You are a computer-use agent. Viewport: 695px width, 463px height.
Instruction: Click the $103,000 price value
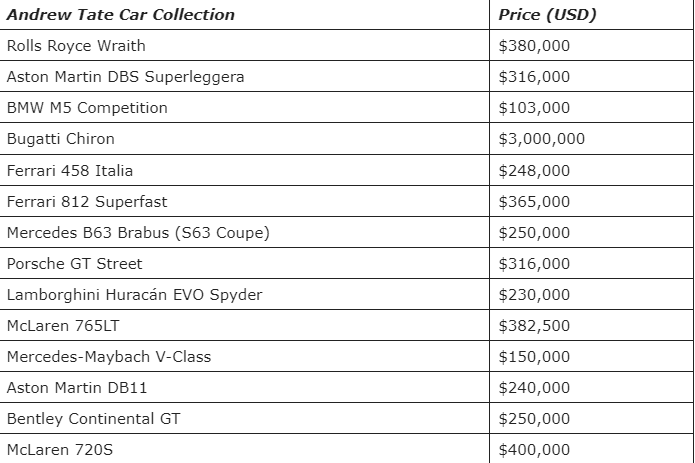pyautogui.click(x=534, y=108)
